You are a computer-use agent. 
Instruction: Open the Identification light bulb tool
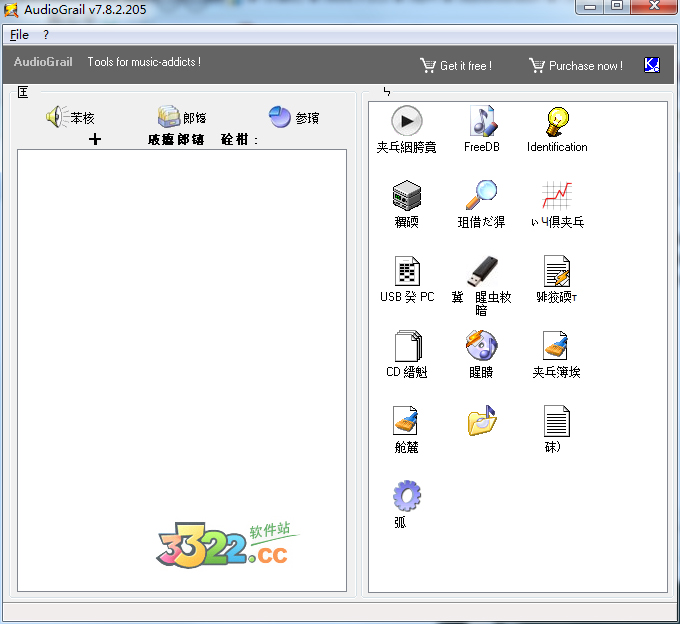click(x=557, y=129)
